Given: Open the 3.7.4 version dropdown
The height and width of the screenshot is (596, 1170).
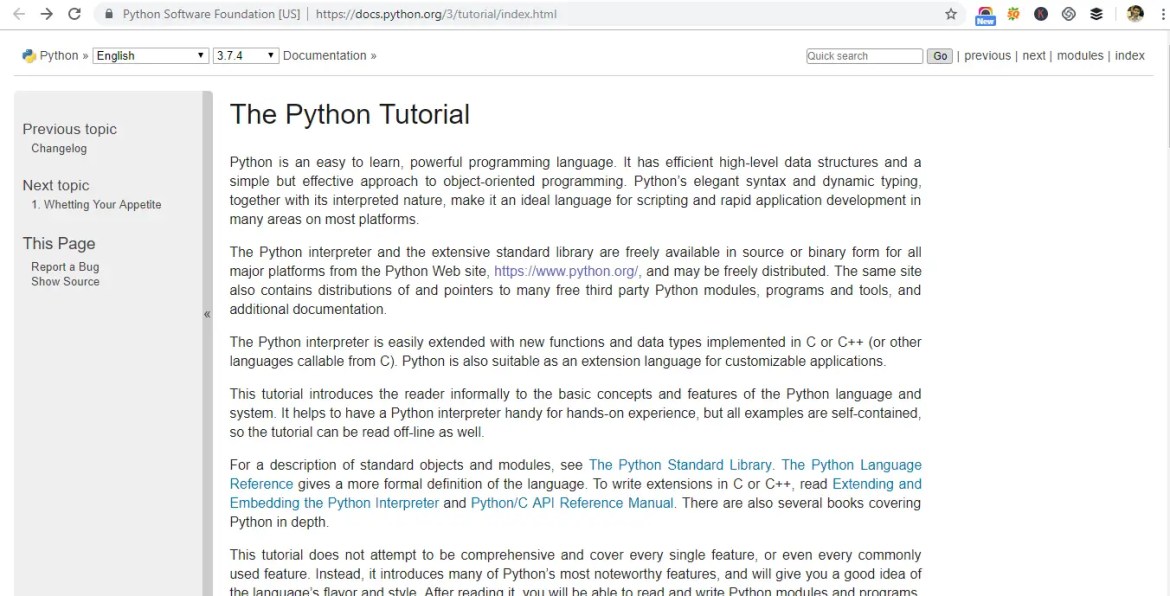Looking at the screenshot, I should pyautogui.click(x=245, y=56).
